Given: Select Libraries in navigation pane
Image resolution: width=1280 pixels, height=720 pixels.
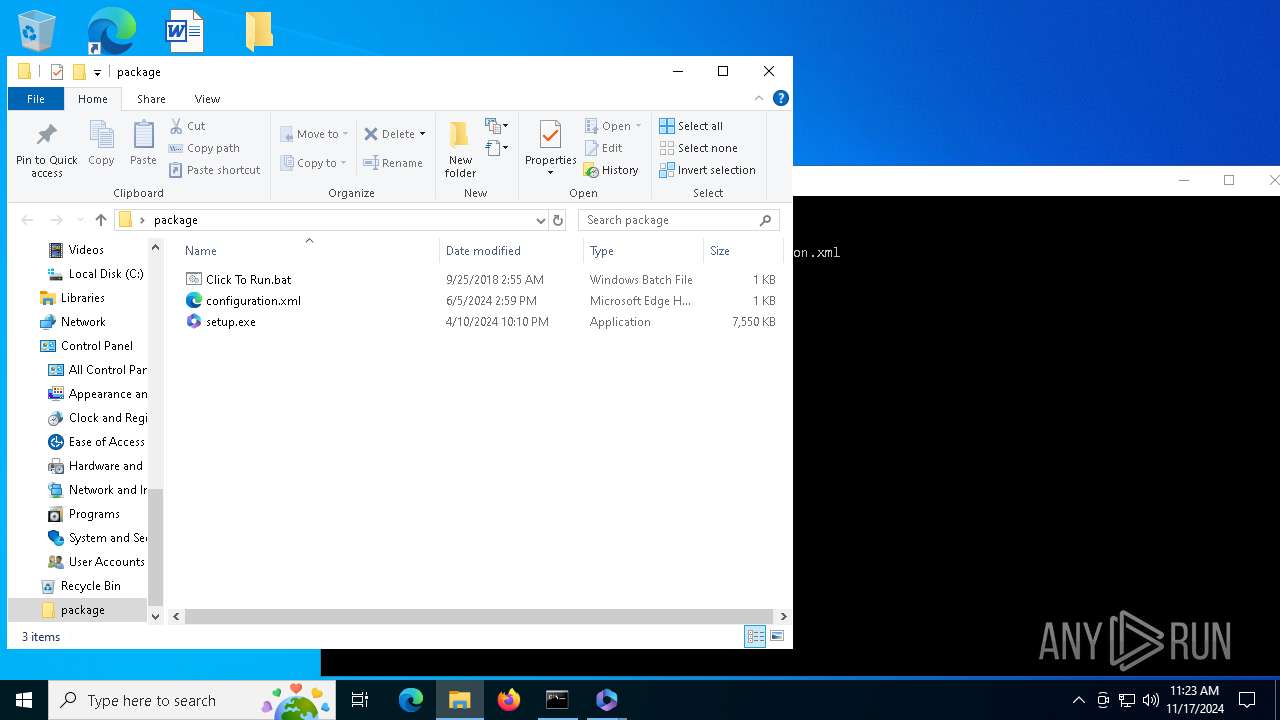Looking at the screenshot, I should click(82, 298).
